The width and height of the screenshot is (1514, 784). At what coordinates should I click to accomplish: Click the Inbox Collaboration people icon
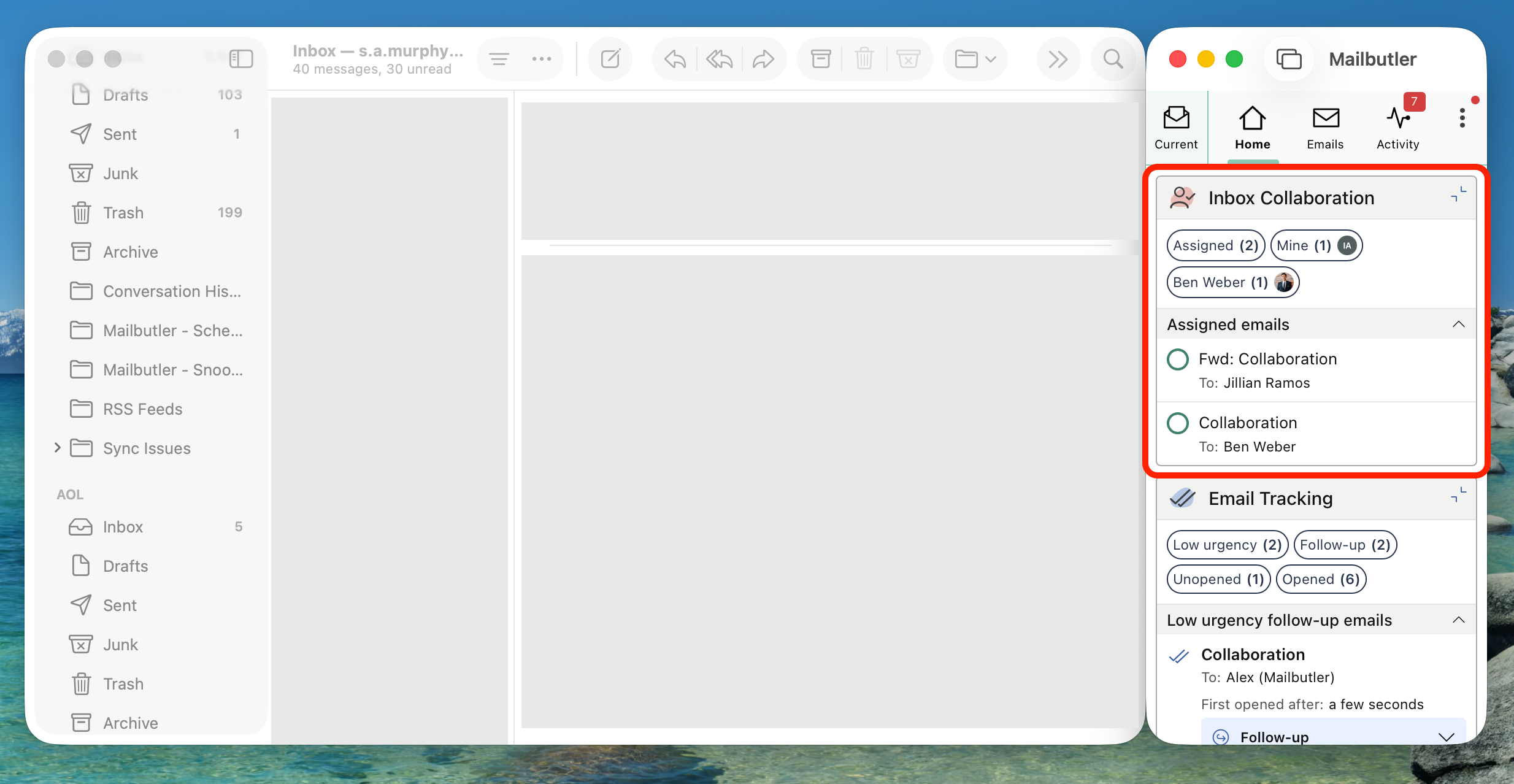point(1182,198)
